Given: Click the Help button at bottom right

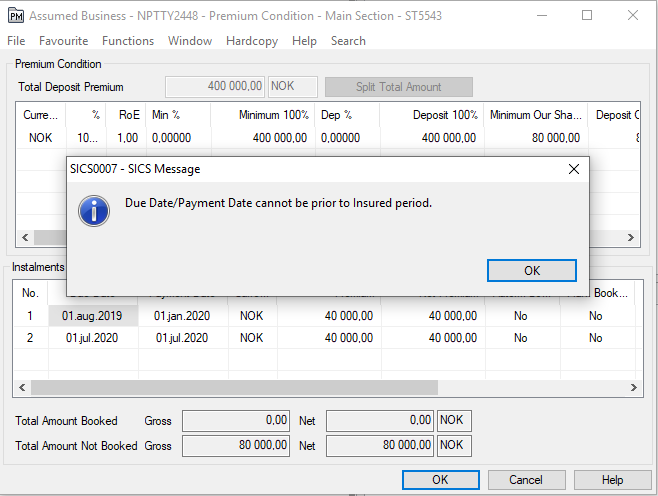Looking at the screenshot, I should [x=612, y=480].
